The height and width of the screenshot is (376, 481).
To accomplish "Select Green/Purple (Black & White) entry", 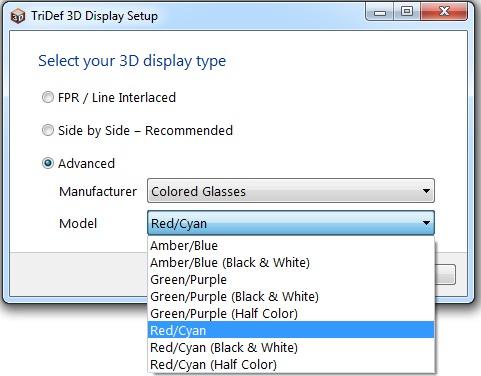I will (291, 297).
